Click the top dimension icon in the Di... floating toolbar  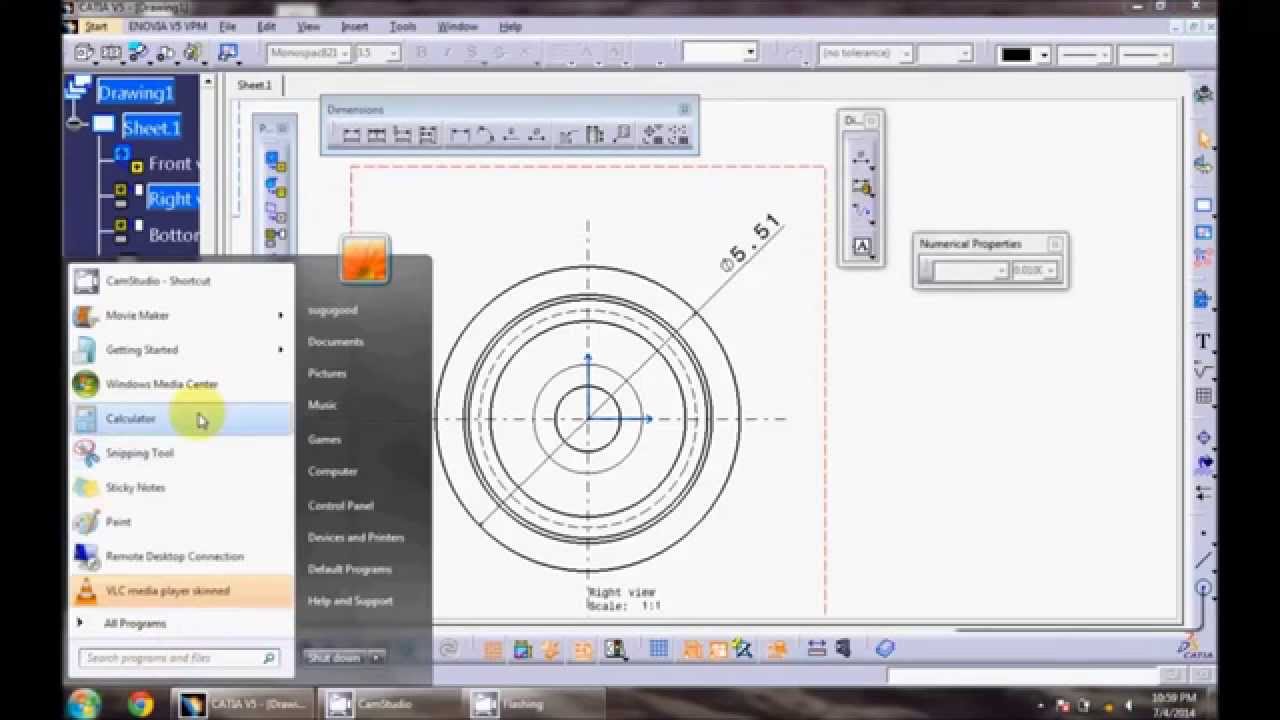tap(861, 157)
